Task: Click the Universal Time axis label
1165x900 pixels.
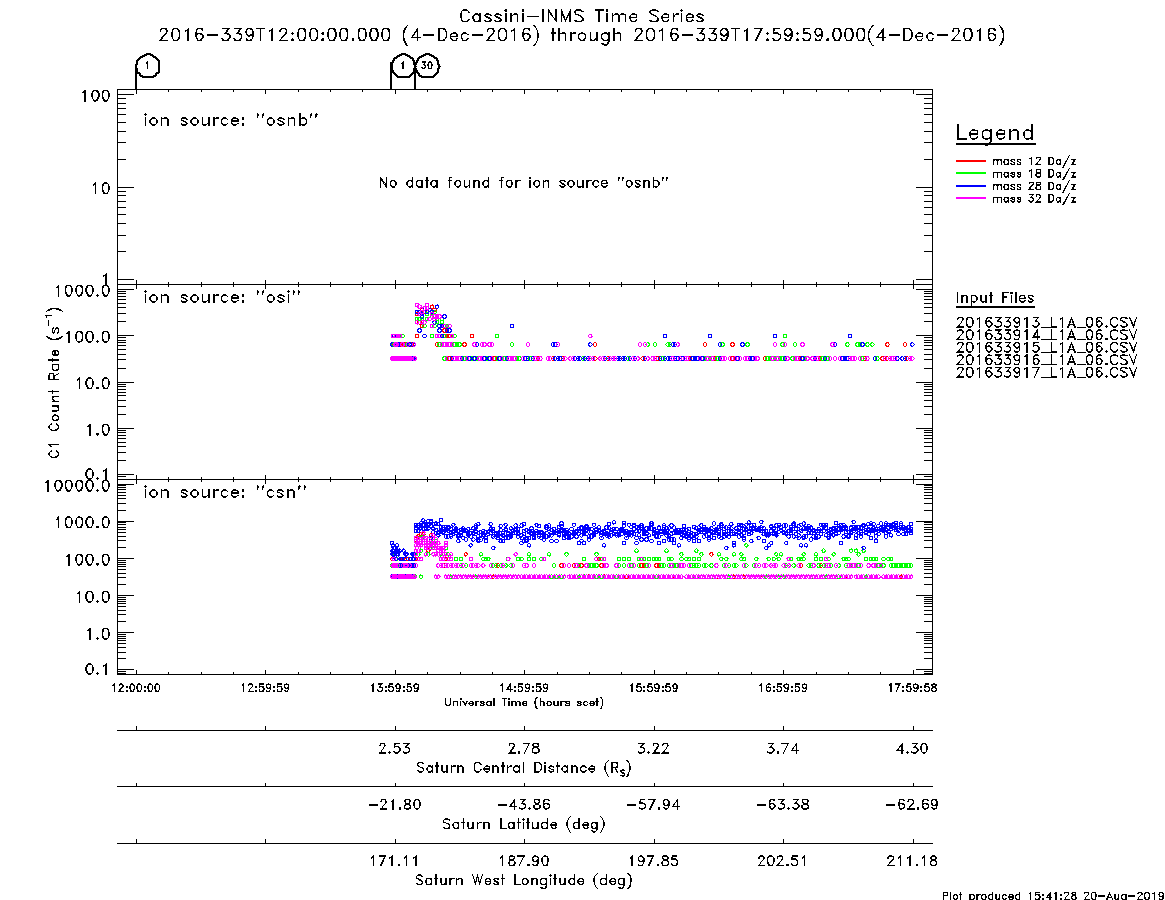Action: coord(524,702)
